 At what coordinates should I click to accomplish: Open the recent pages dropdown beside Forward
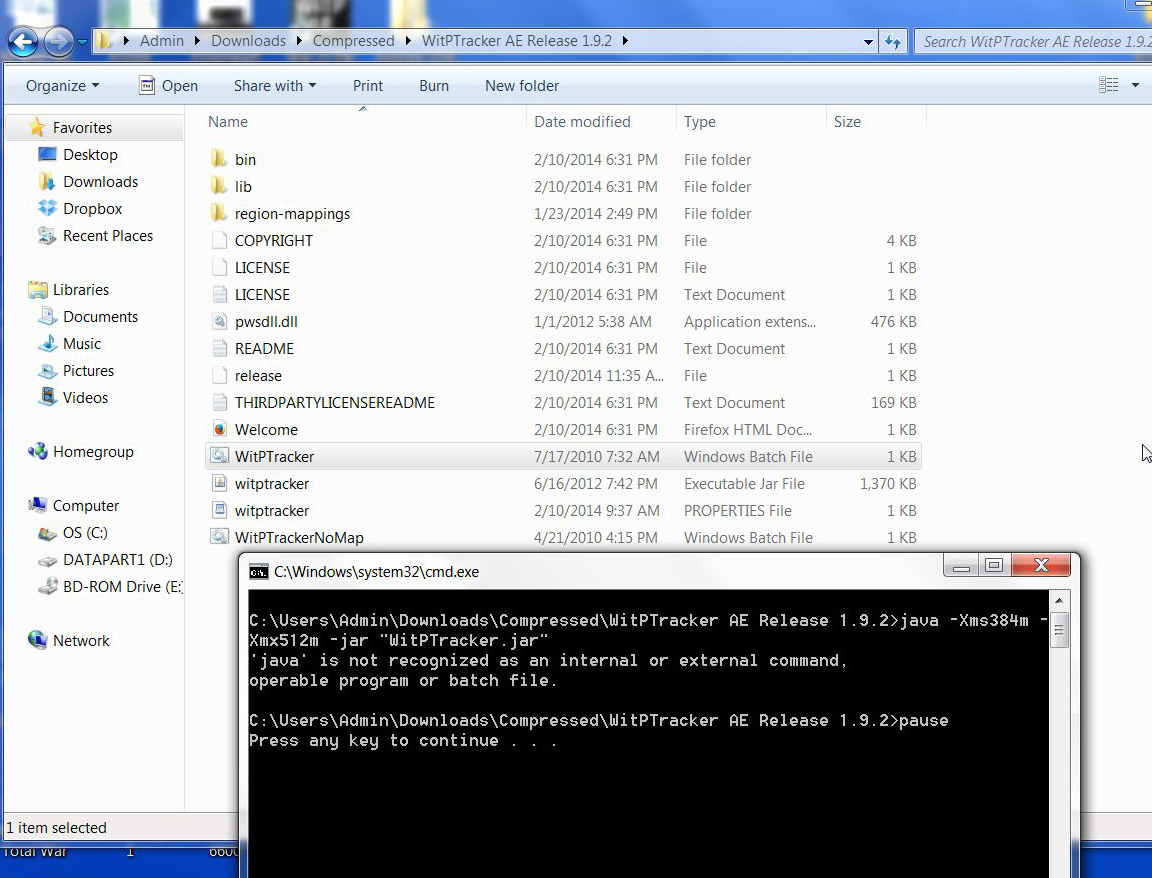click(82, 42)
